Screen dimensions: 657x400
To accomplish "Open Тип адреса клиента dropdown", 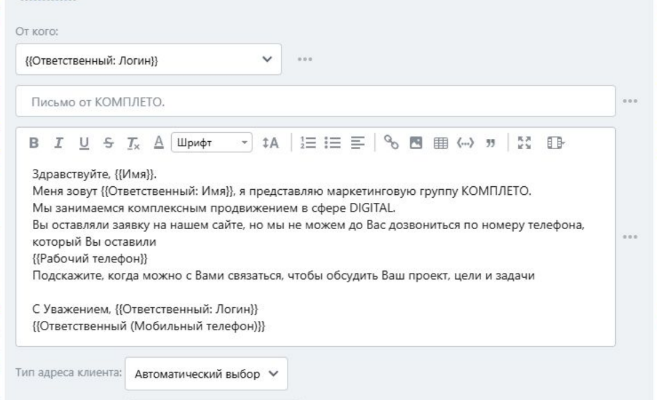I will [x=206, y=374].
